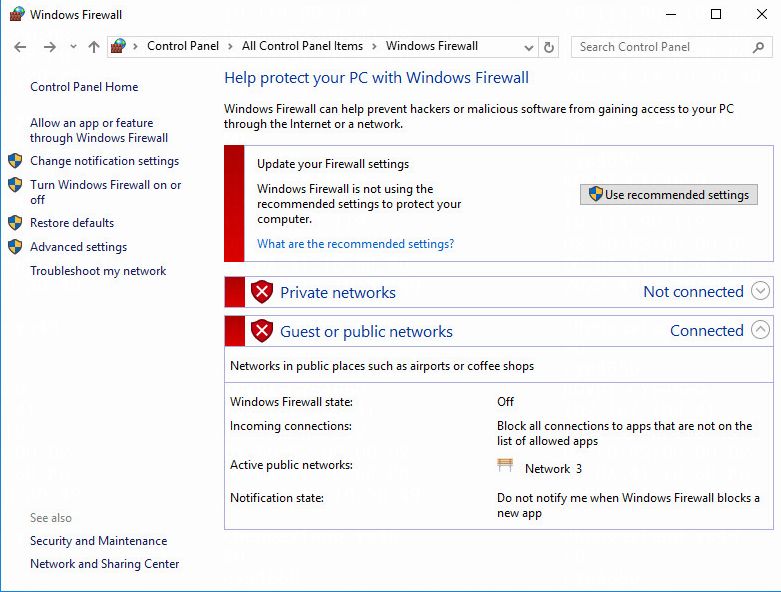The width and height of the screenshot is (781, 592).
Task: Click red shield icon for public networks
Action: coord(262,331)
